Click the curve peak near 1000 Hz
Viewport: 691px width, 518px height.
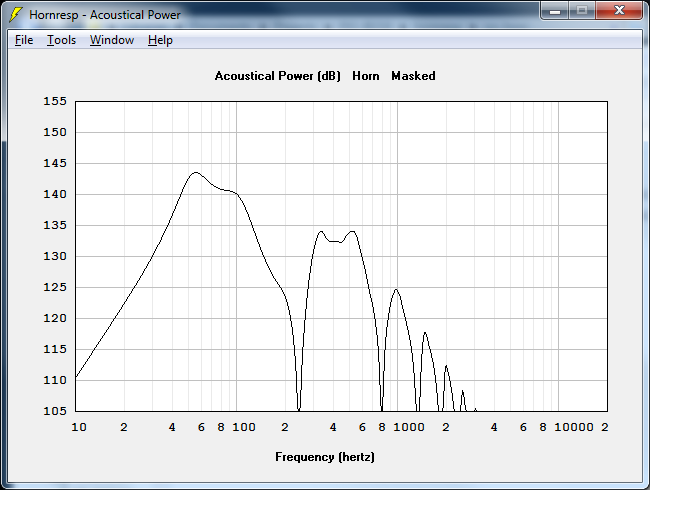click(x=396, y=289)
